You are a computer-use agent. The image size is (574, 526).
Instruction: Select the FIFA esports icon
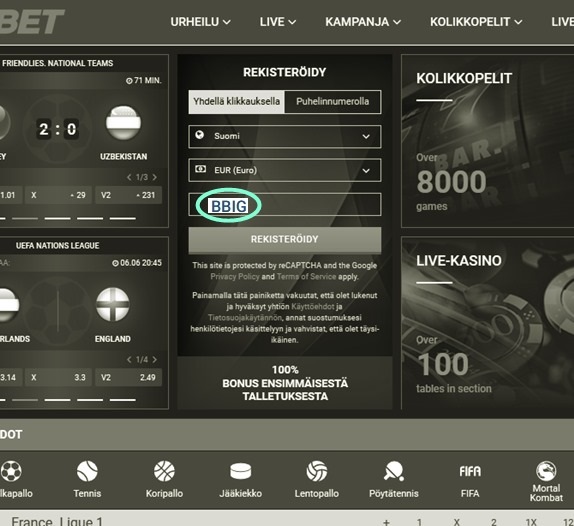(x=470, y=480)
